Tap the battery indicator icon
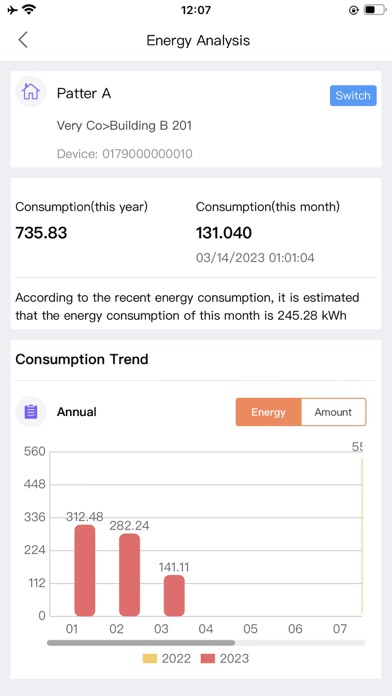 click(x=374, y=10)
